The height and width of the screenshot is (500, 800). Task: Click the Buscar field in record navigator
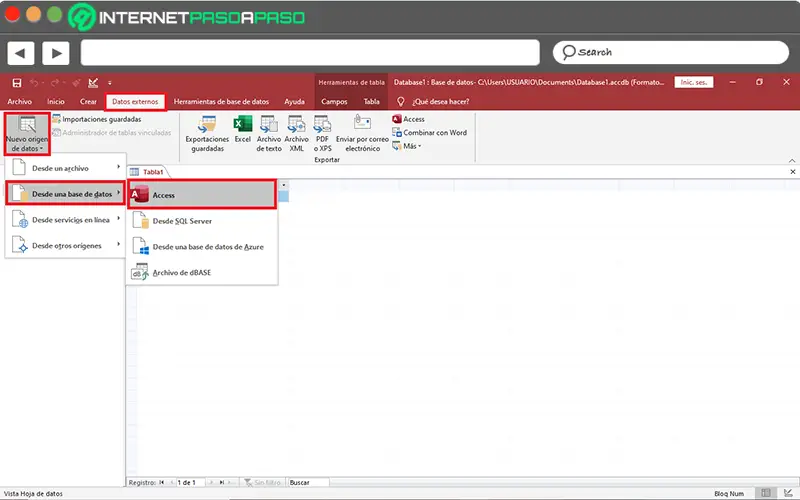[308, 482]
